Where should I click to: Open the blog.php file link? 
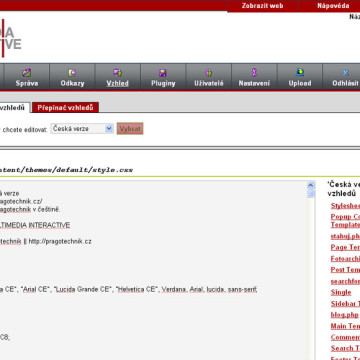[345, 315]
